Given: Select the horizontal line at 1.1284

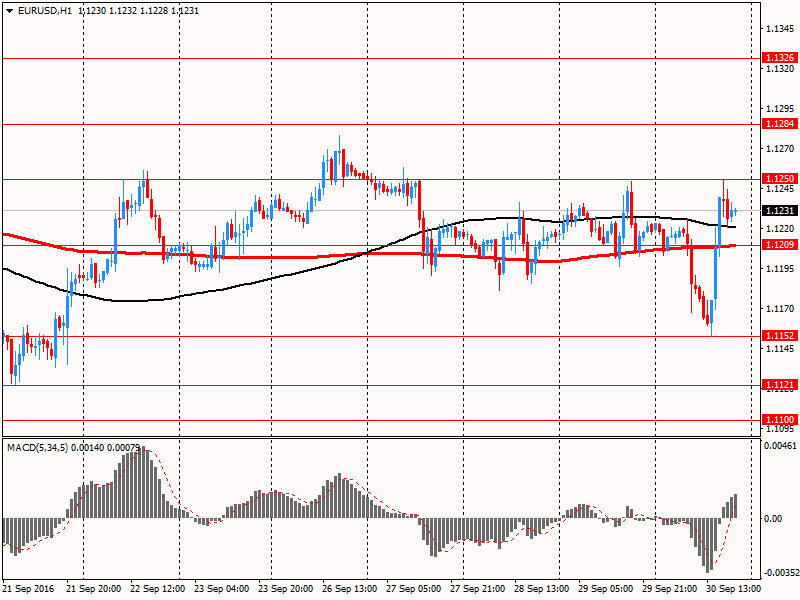Looking at the screenshot, I should pyautogui.click(x=400, y=124).
